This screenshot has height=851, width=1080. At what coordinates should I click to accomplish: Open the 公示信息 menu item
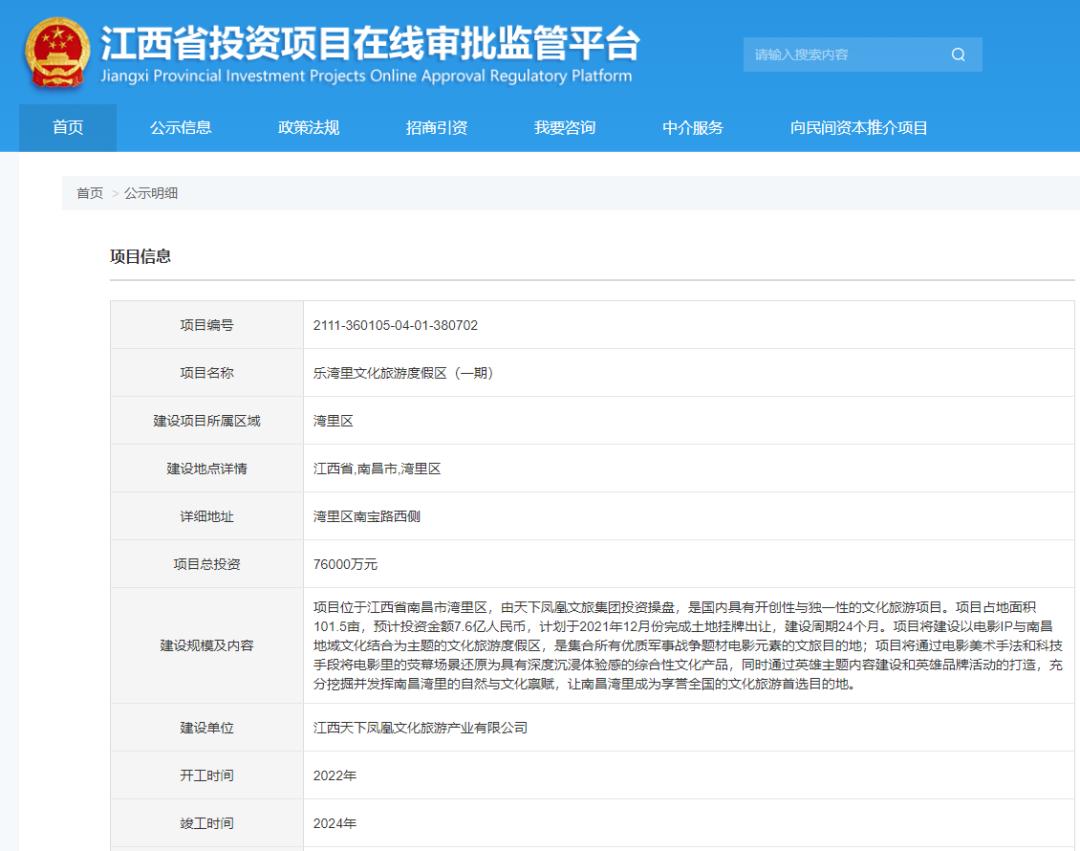pos(181,128)
